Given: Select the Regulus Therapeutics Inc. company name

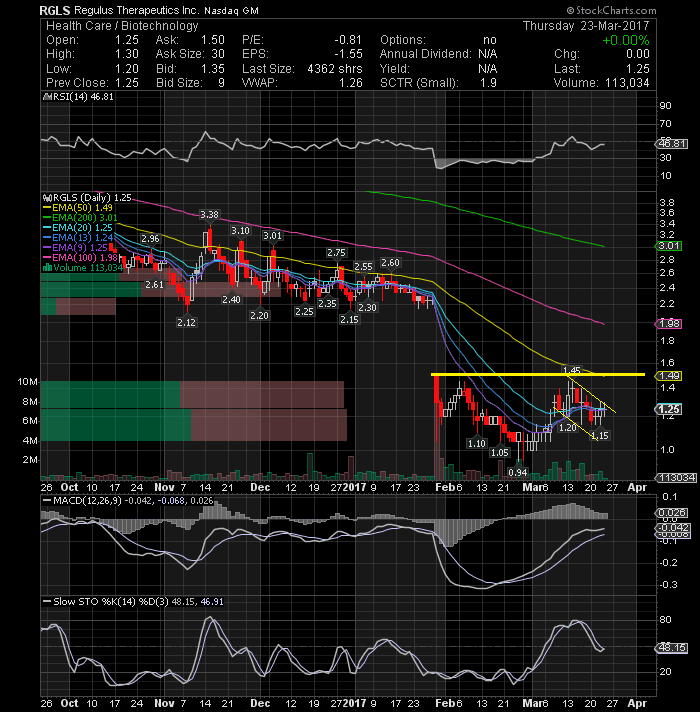Looking at the screenshot, I should pyautogui.click(x=136, y=10).
